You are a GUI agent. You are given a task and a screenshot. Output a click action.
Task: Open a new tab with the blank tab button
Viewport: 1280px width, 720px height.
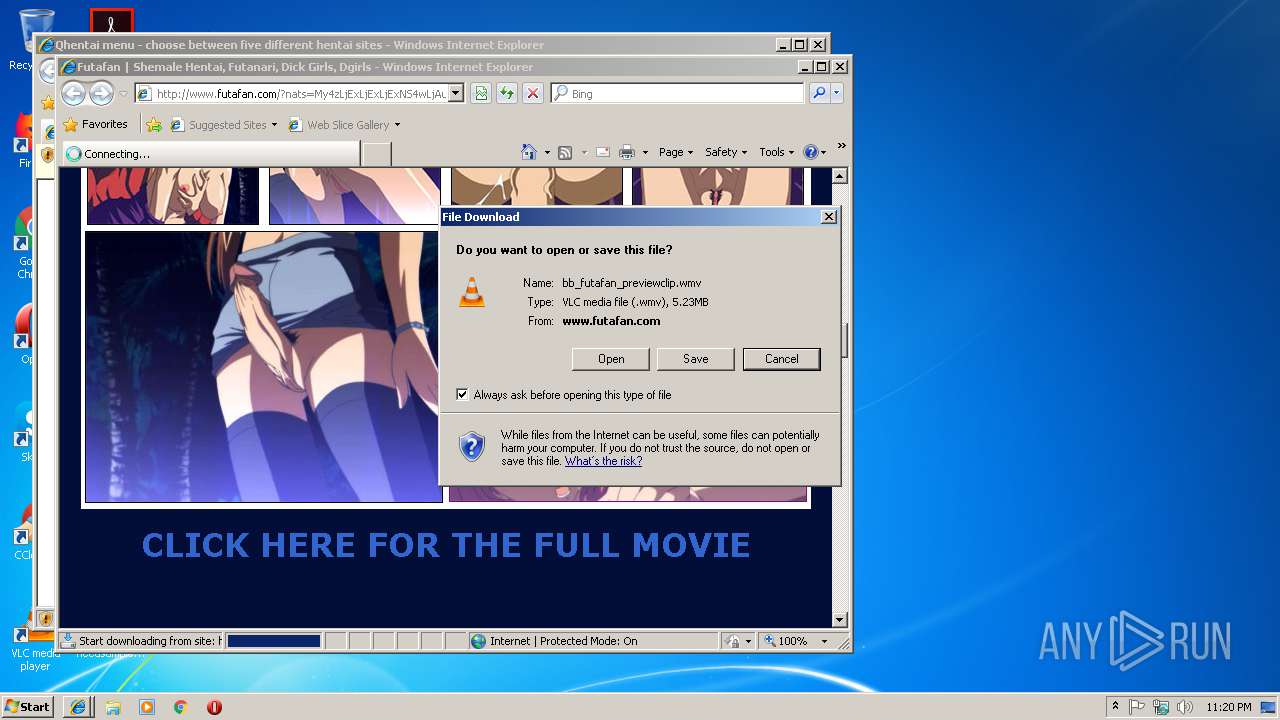point(376,154)
